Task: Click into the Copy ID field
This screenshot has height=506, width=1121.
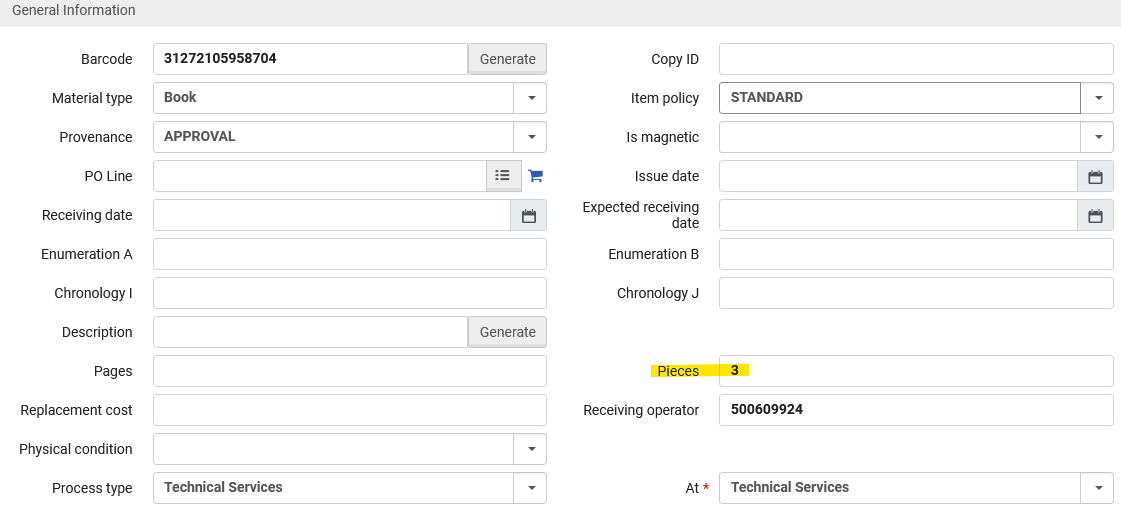Action: click(x=915, y=59)
